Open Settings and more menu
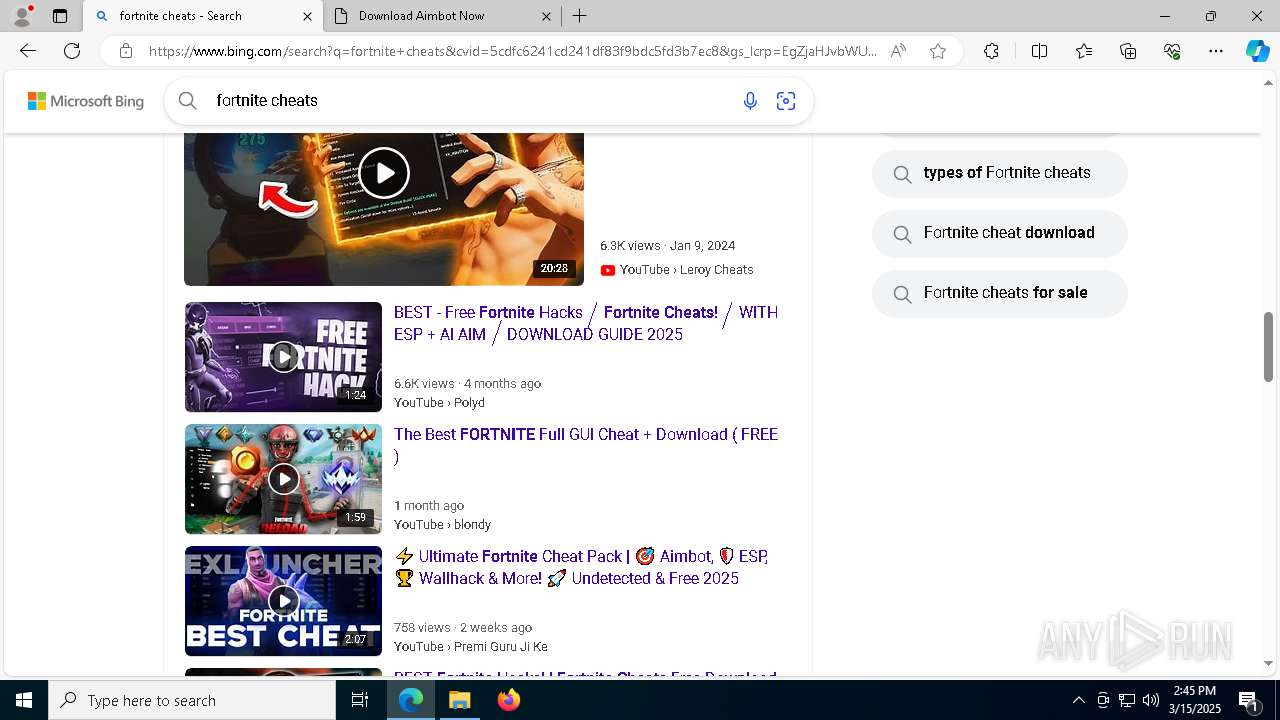The width and height of the screenshot is (1280, 720). (1216, 51)
